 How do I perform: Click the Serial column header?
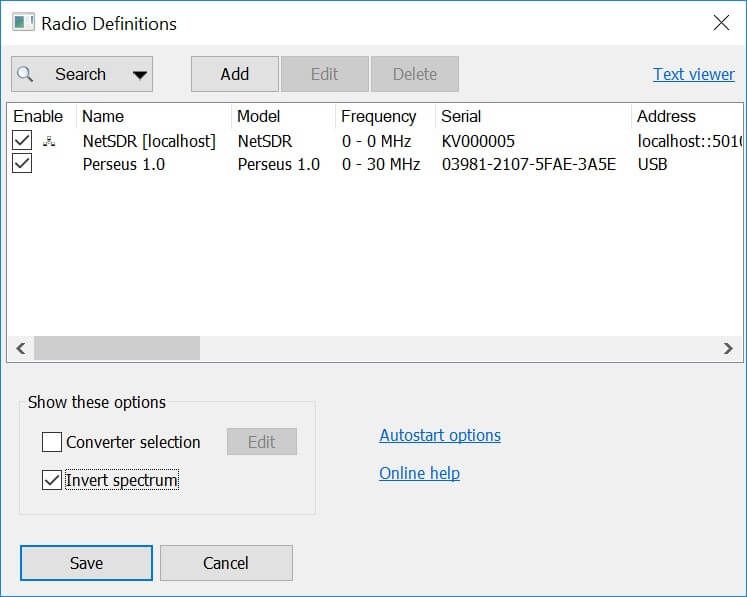[x=461, y=116]
